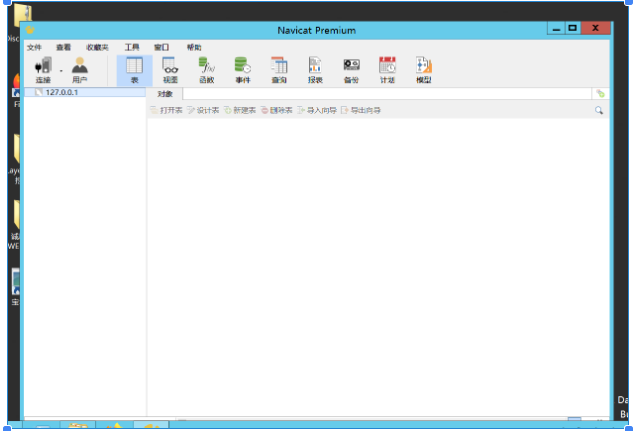Switch to the 视图 views icon
The image size is (633, 431).
coord(170,70)
